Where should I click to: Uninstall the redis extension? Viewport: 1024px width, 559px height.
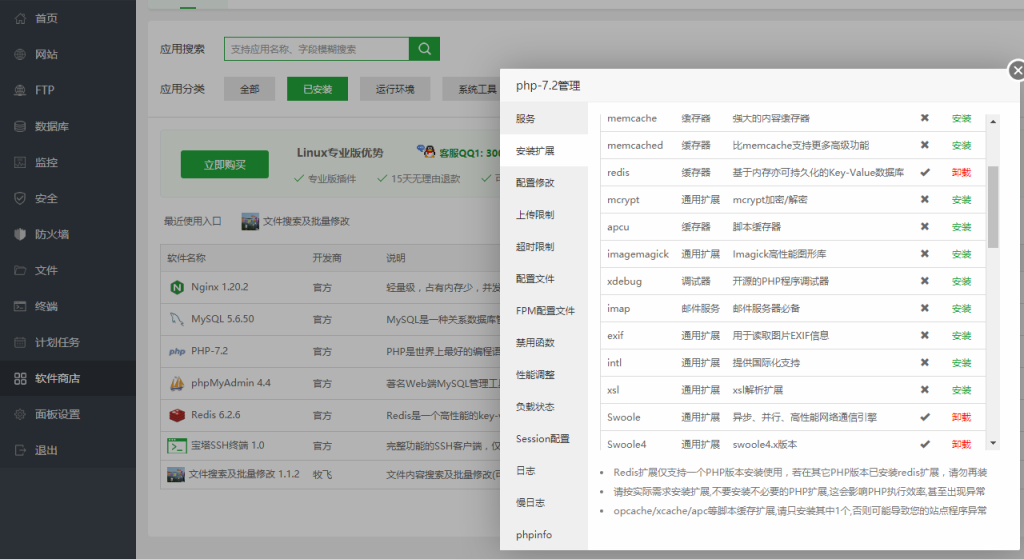(x=961, y=173)
